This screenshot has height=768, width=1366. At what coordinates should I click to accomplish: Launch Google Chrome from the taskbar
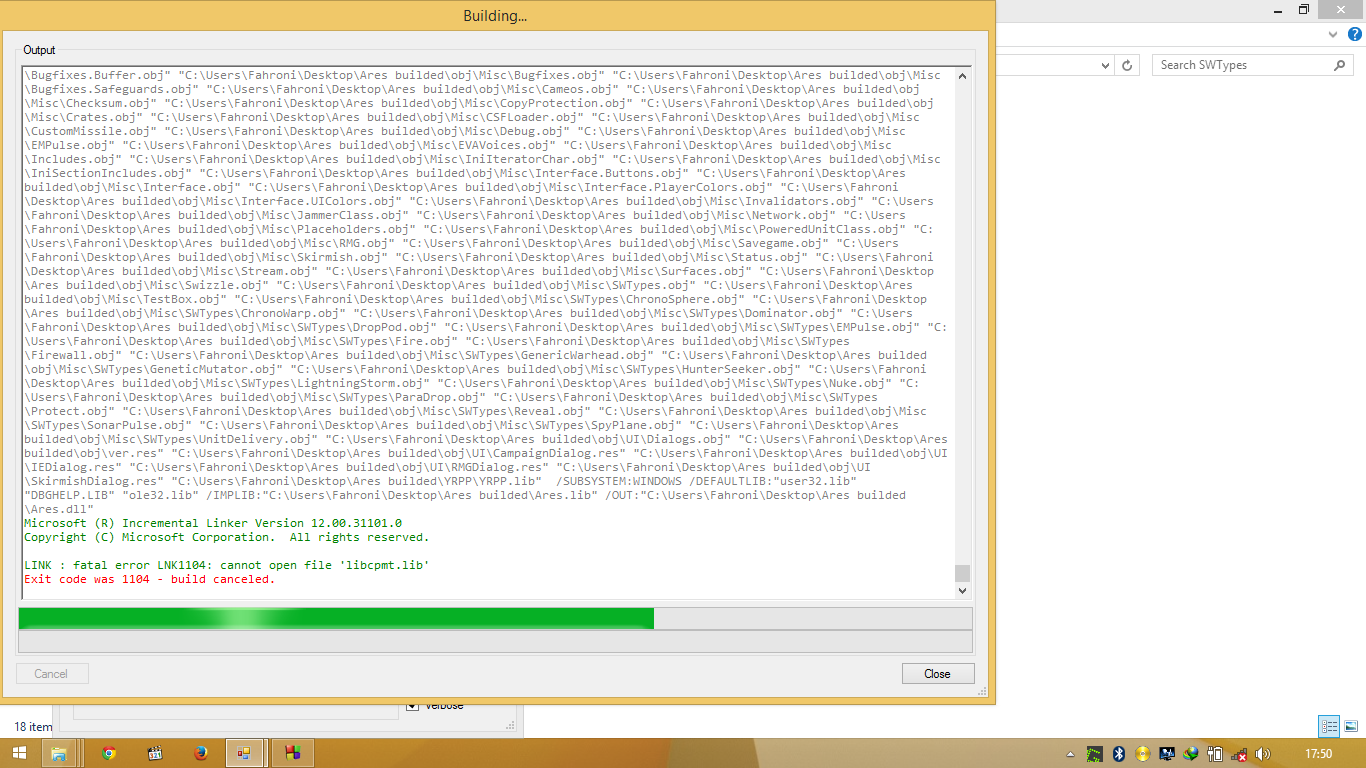[108, 753]
